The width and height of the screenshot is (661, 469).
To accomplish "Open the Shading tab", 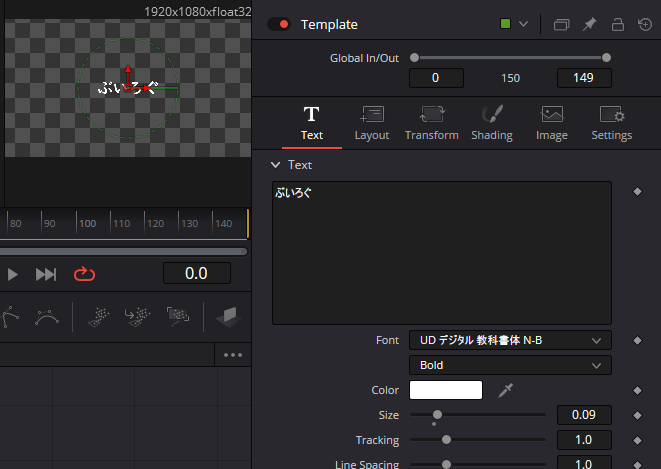I will point(492,123).
